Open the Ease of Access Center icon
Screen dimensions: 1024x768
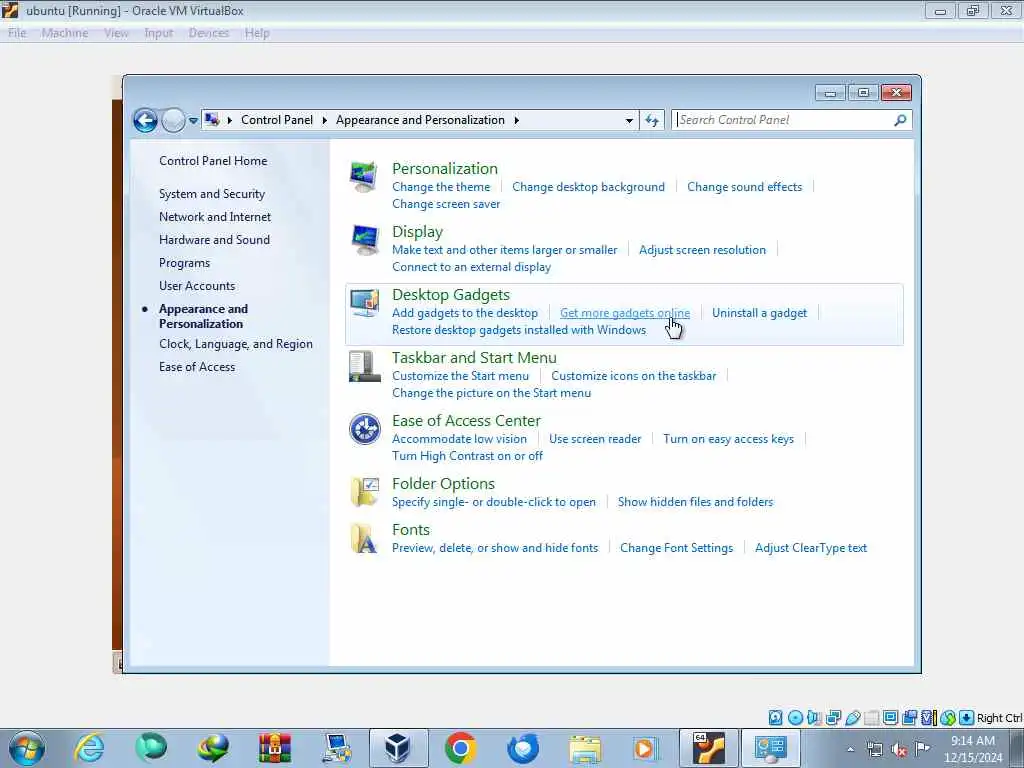(364, 429)
